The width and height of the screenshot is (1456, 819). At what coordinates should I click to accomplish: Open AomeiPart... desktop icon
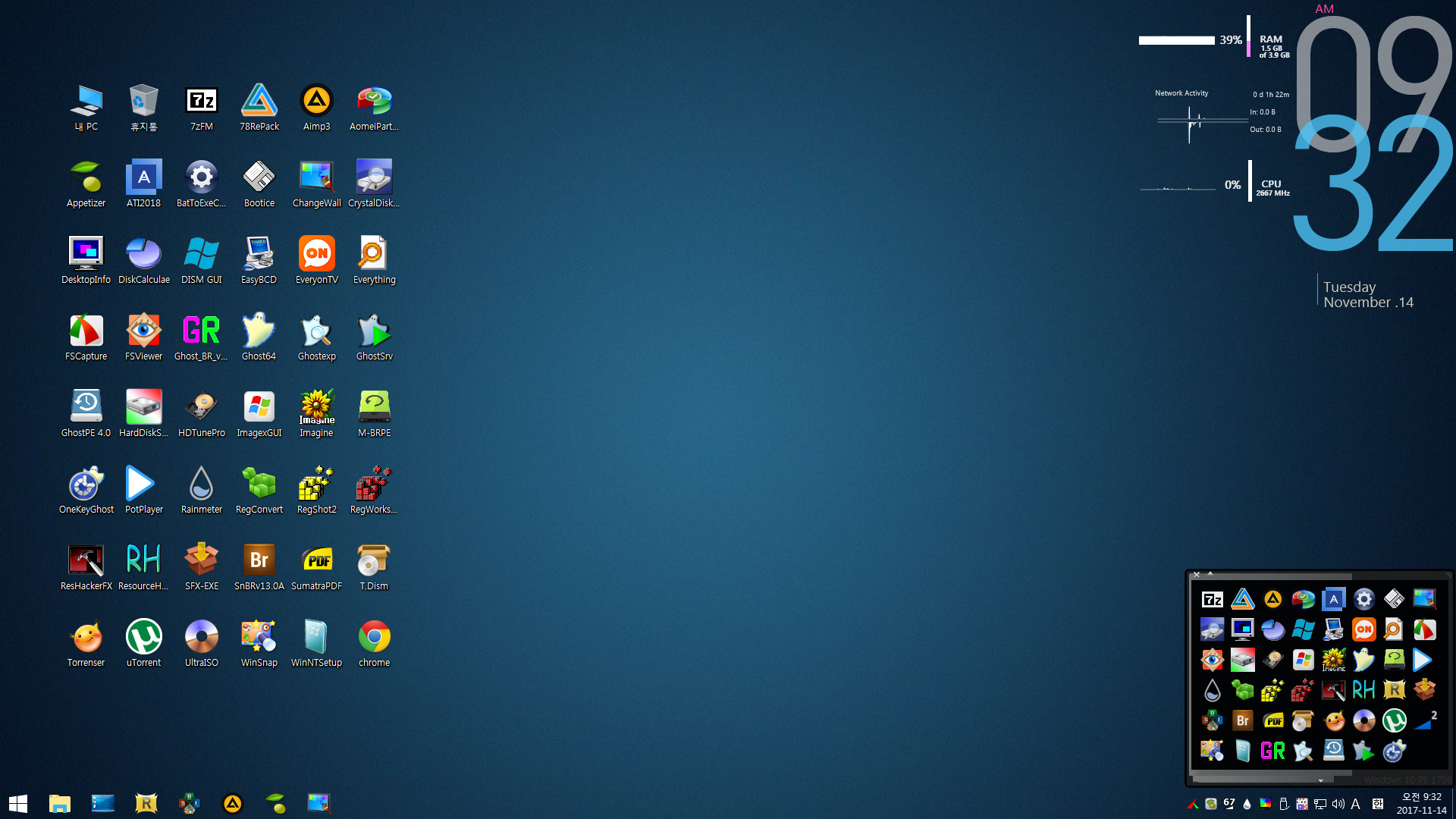click(375, 108)
